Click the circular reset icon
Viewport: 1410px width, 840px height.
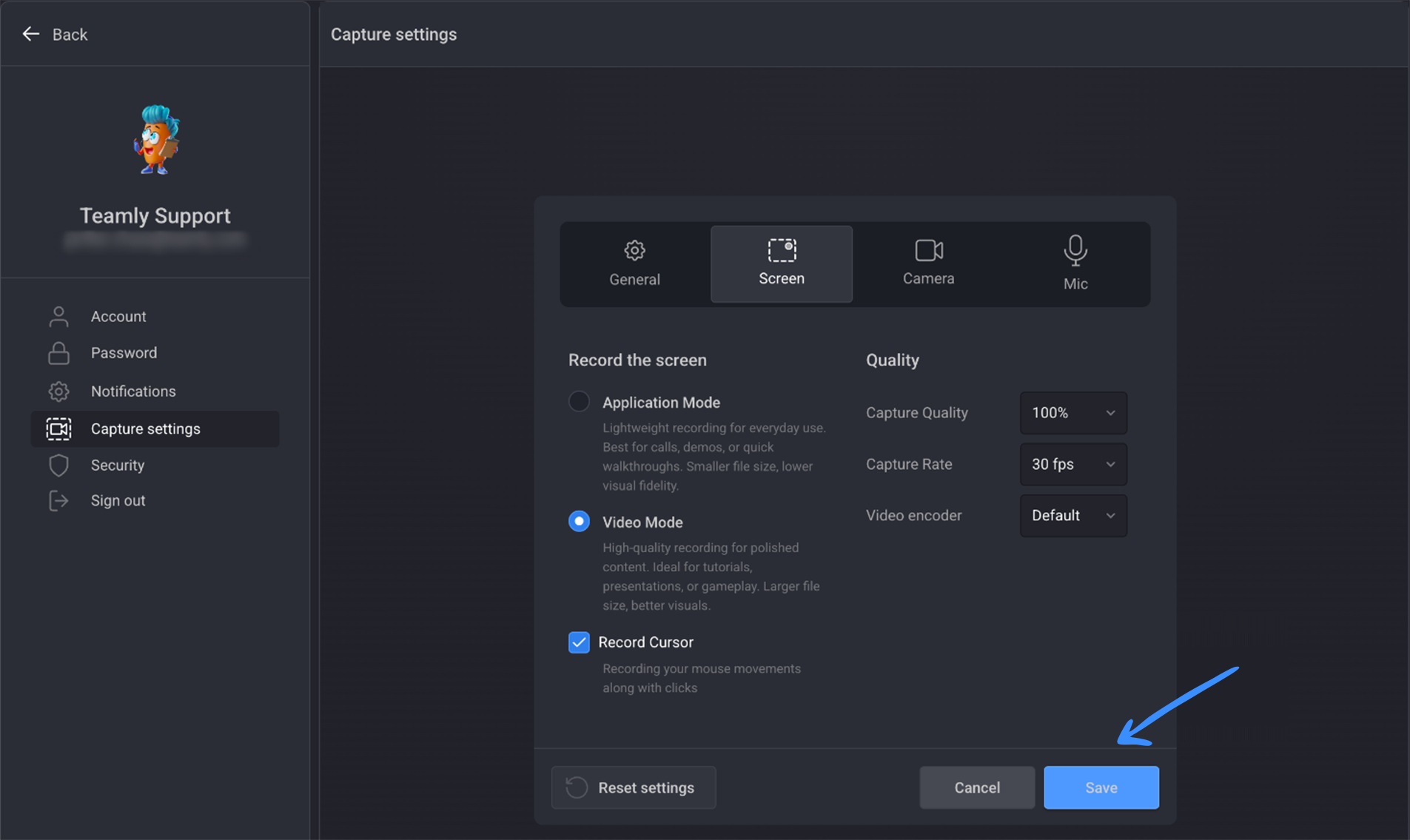577,787
